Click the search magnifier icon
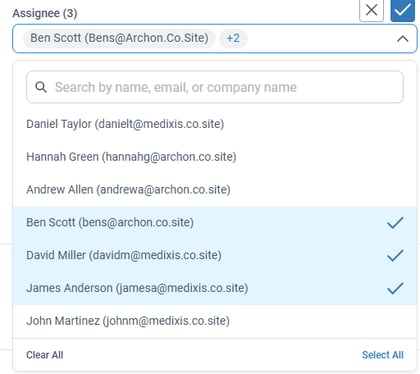The image size is (420, 374). [41, 87]
